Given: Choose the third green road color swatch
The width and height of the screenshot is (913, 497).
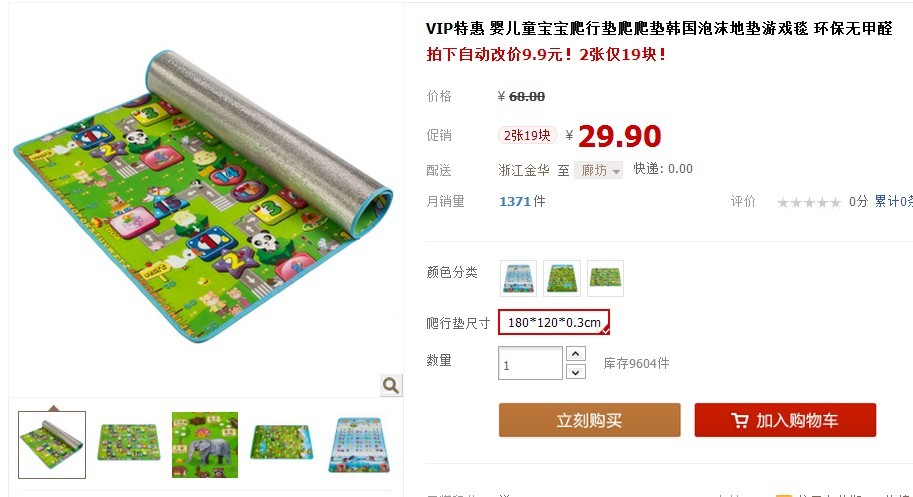Looking at the screenshot, I should pyautogui.click(x=605, y=278).
